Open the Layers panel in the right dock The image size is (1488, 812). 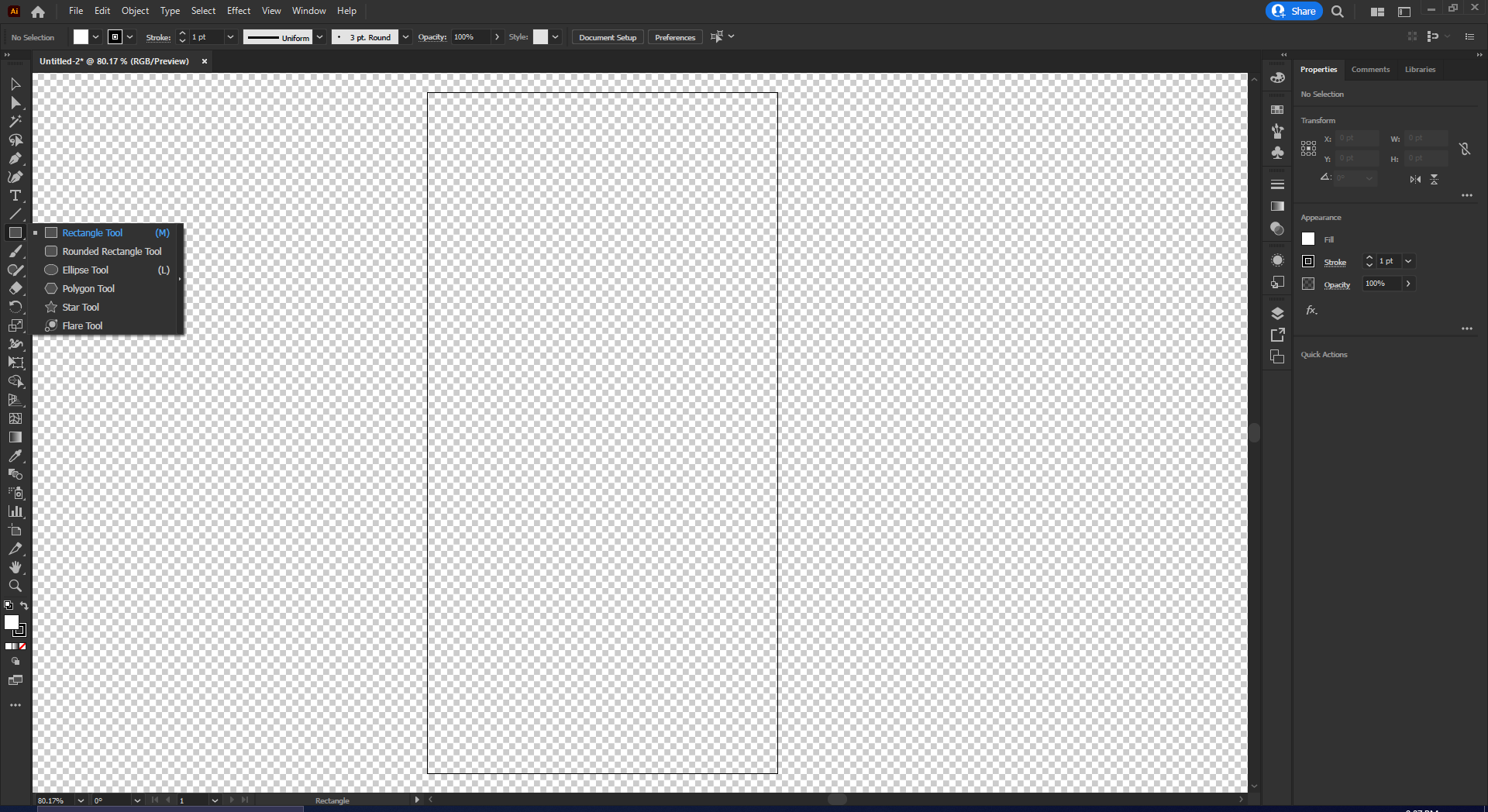1278,313
